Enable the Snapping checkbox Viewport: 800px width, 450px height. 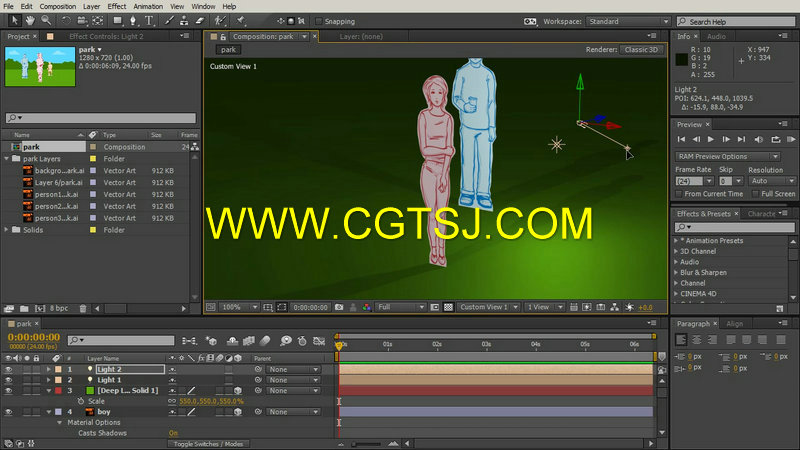[319, 21]
